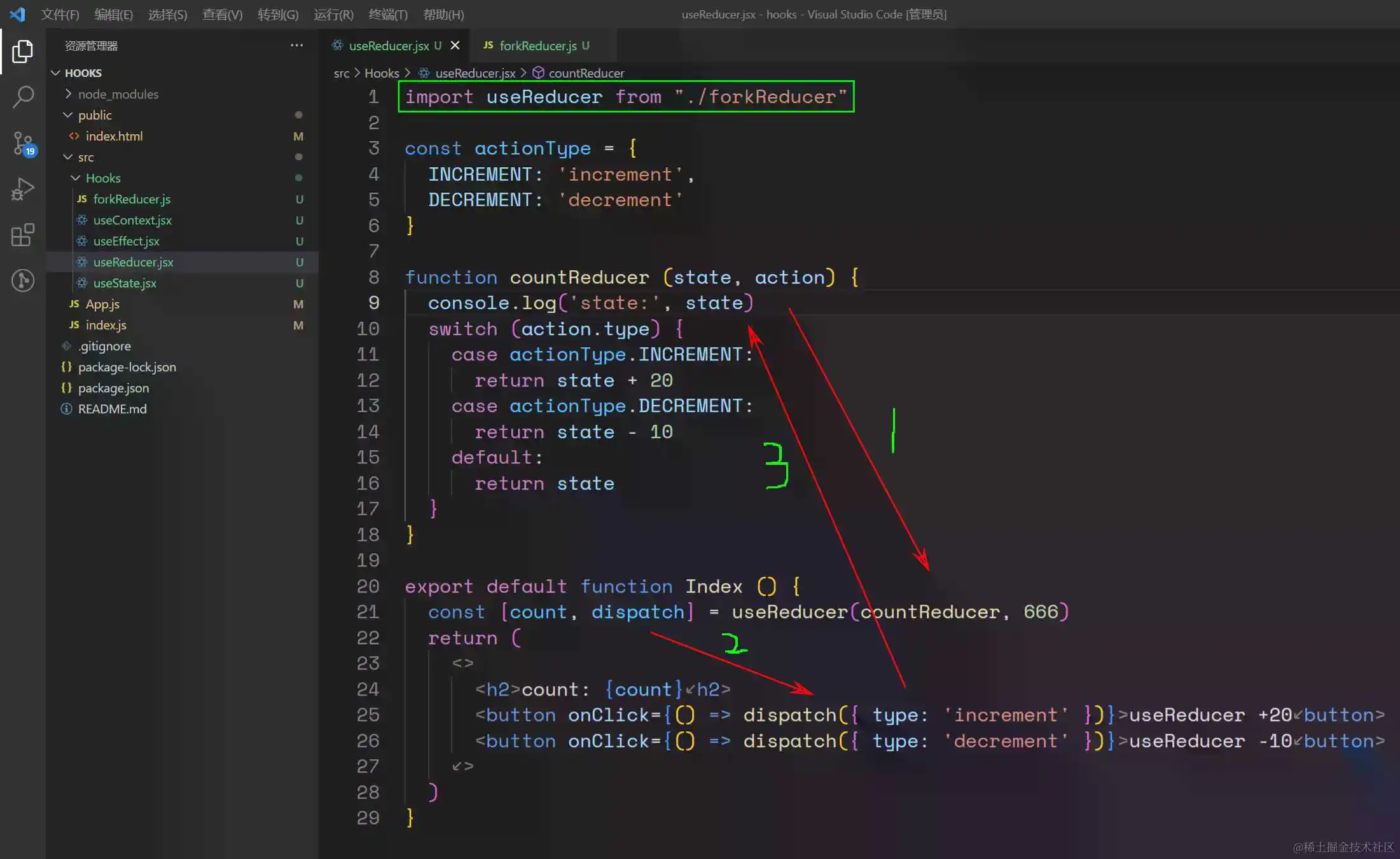Image resolution: width=1400 pixels, height=859 pixels.
Task: Open 文件(F) menu
Action: 60,15
